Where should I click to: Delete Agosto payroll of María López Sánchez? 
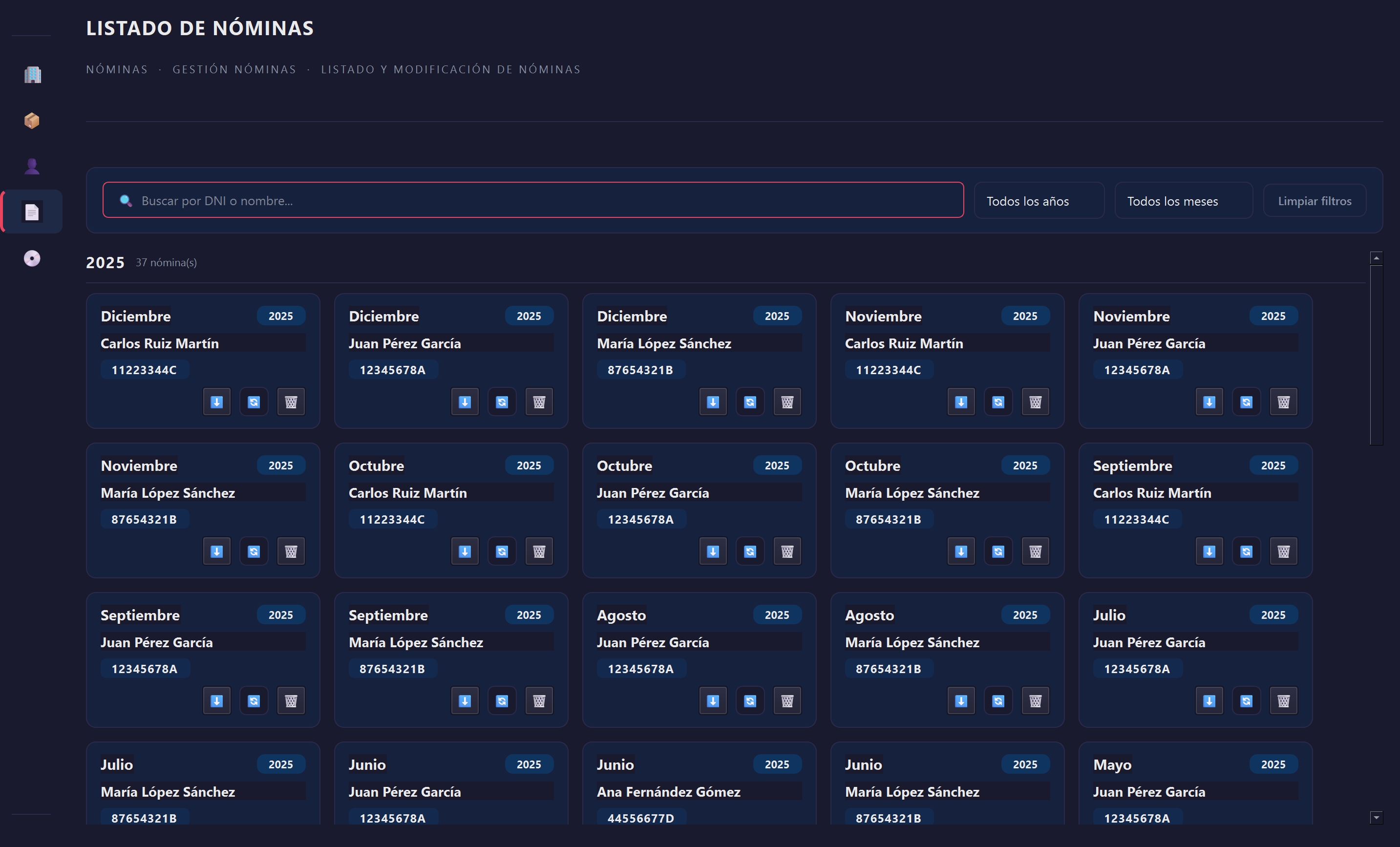point(1036,701)
